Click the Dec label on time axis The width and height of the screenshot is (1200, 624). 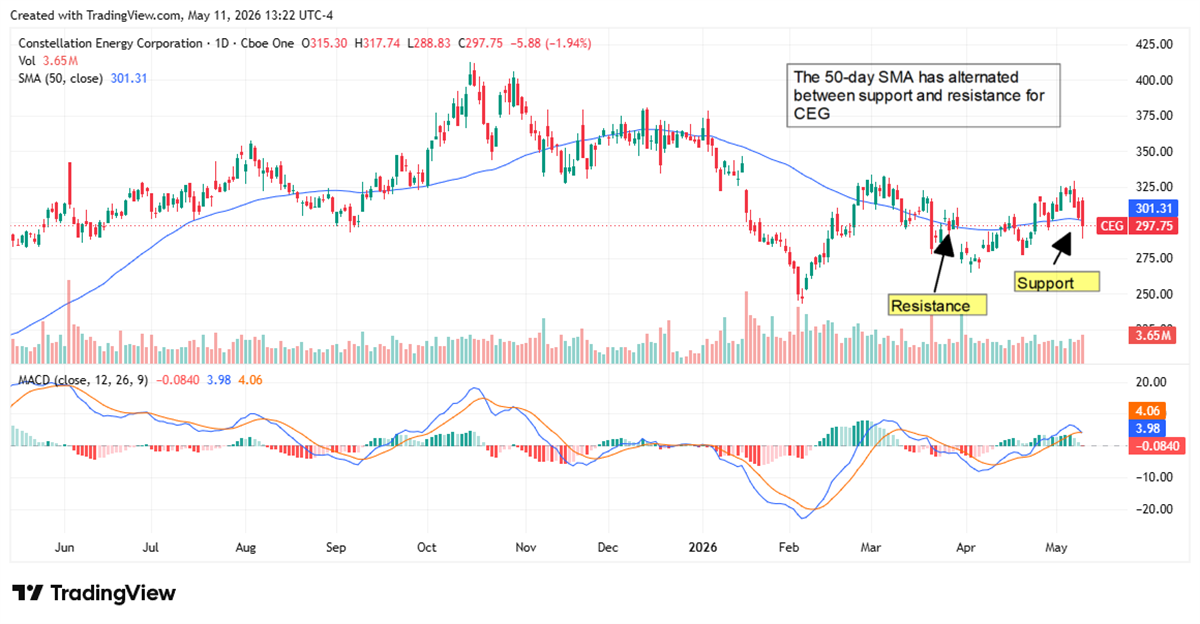[609, 548]
